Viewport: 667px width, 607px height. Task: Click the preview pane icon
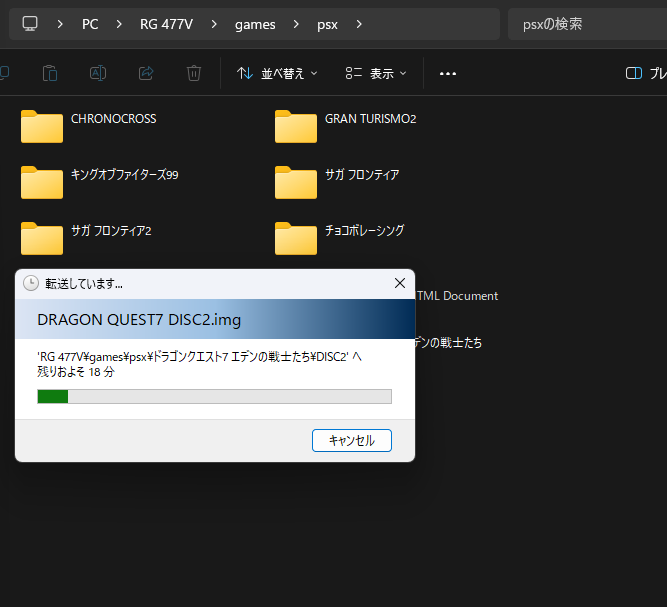633,73
